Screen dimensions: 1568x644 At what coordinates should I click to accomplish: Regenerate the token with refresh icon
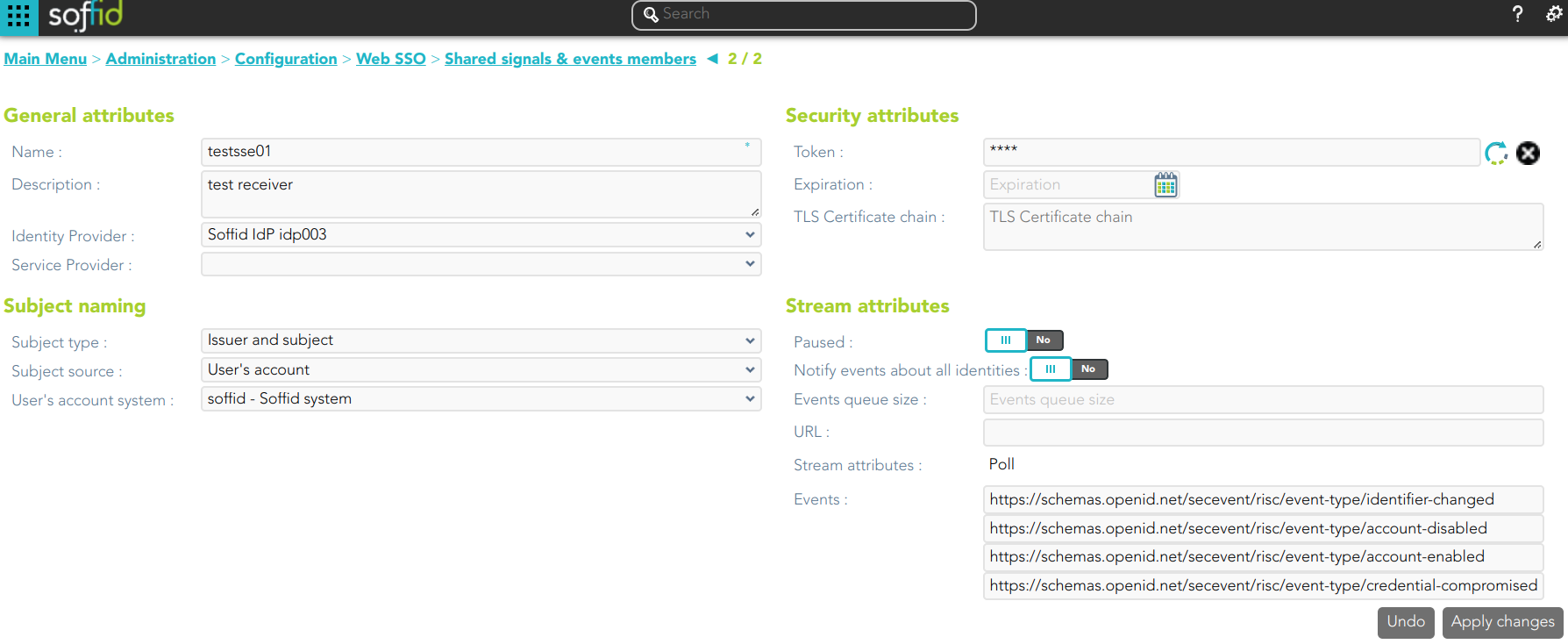coord(1496,153)
